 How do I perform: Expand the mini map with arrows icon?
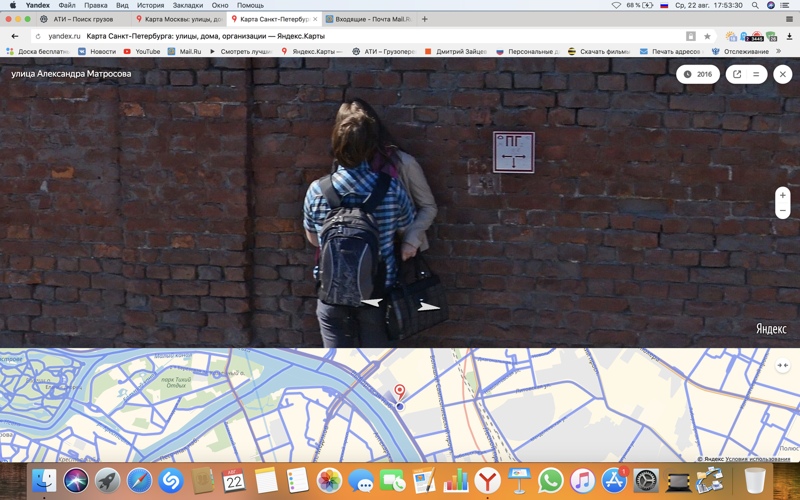pos(783,365)
